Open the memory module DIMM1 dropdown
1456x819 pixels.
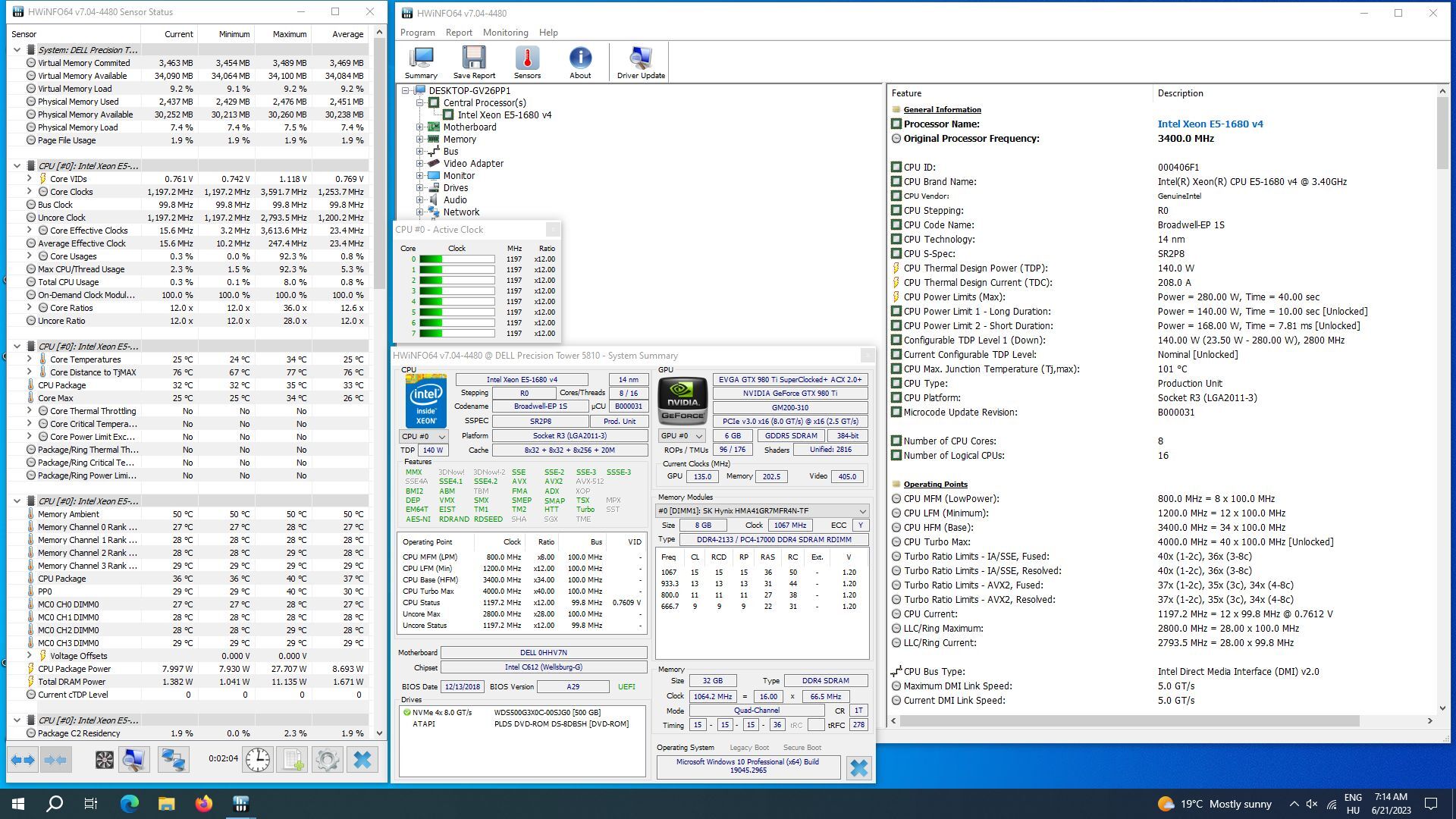[762, 511]
